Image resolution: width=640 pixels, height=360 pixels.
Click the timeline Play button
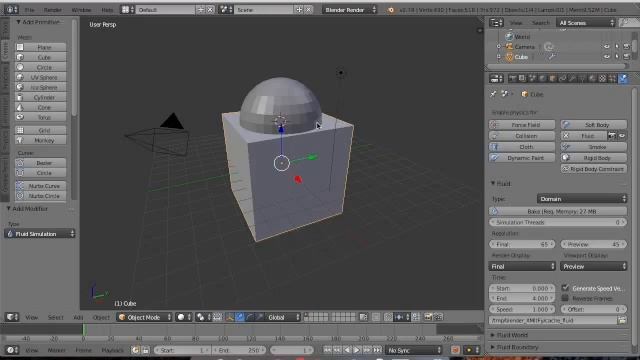pyautogui.click(x=357, y=350)
